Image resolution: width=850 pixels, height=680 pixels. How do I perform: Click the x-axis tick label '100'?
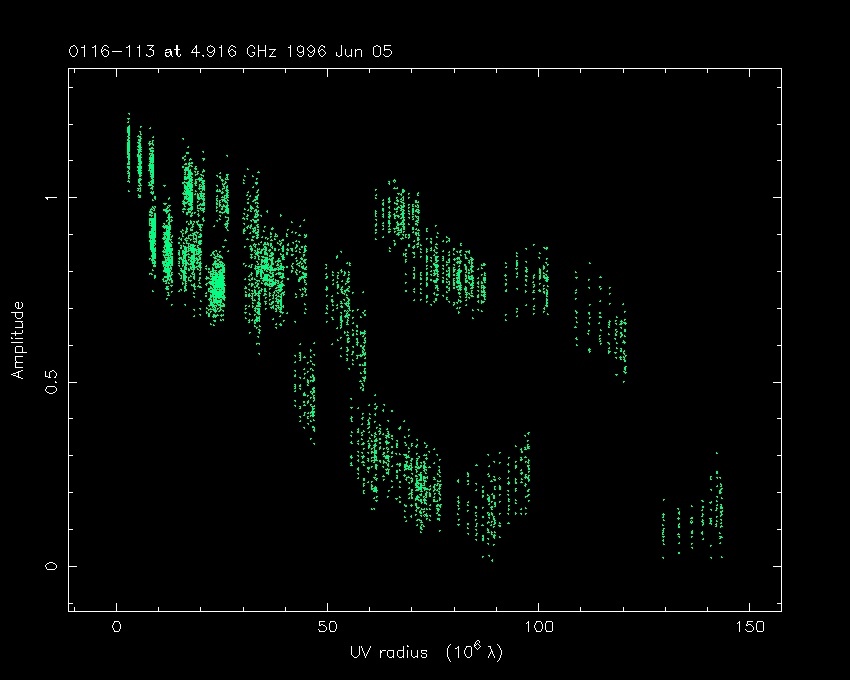tap(539, 627)
